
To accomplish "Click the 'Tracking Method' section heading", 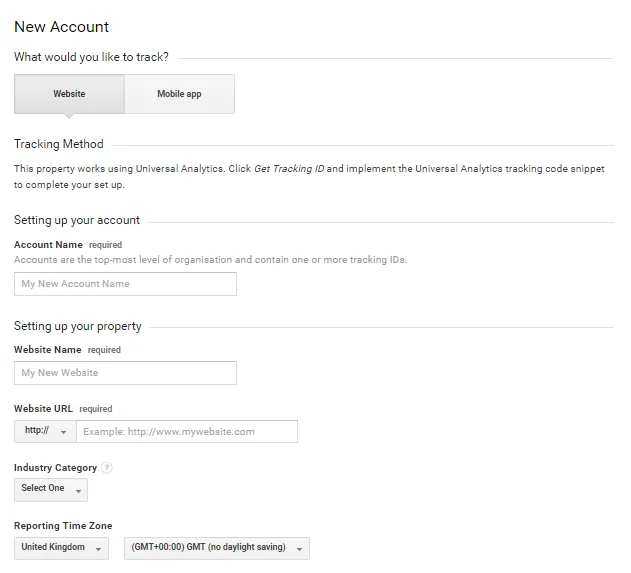I will tap(59, 144).
